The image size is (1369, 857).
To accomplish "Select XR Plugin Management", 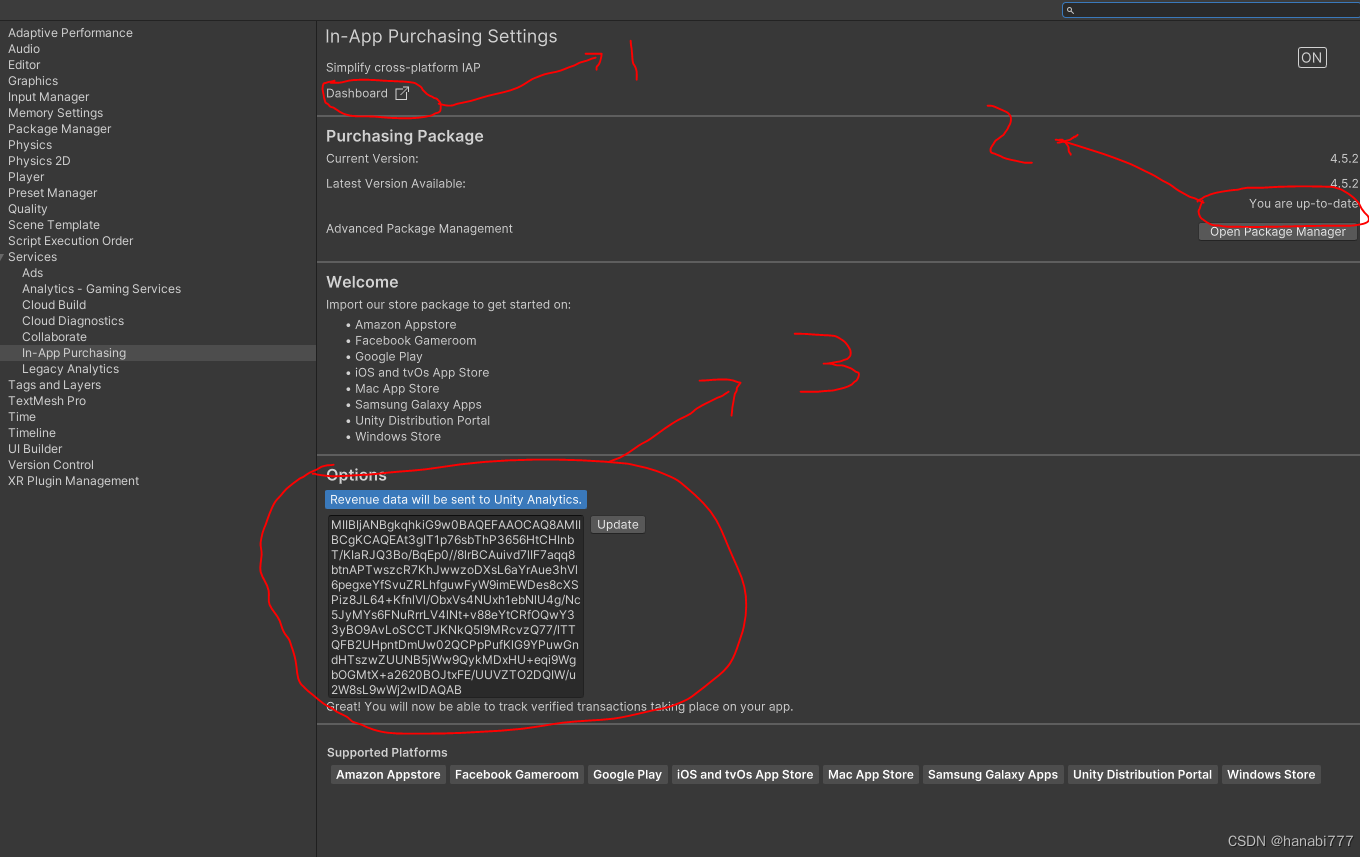I will click(x=74, y=481).
